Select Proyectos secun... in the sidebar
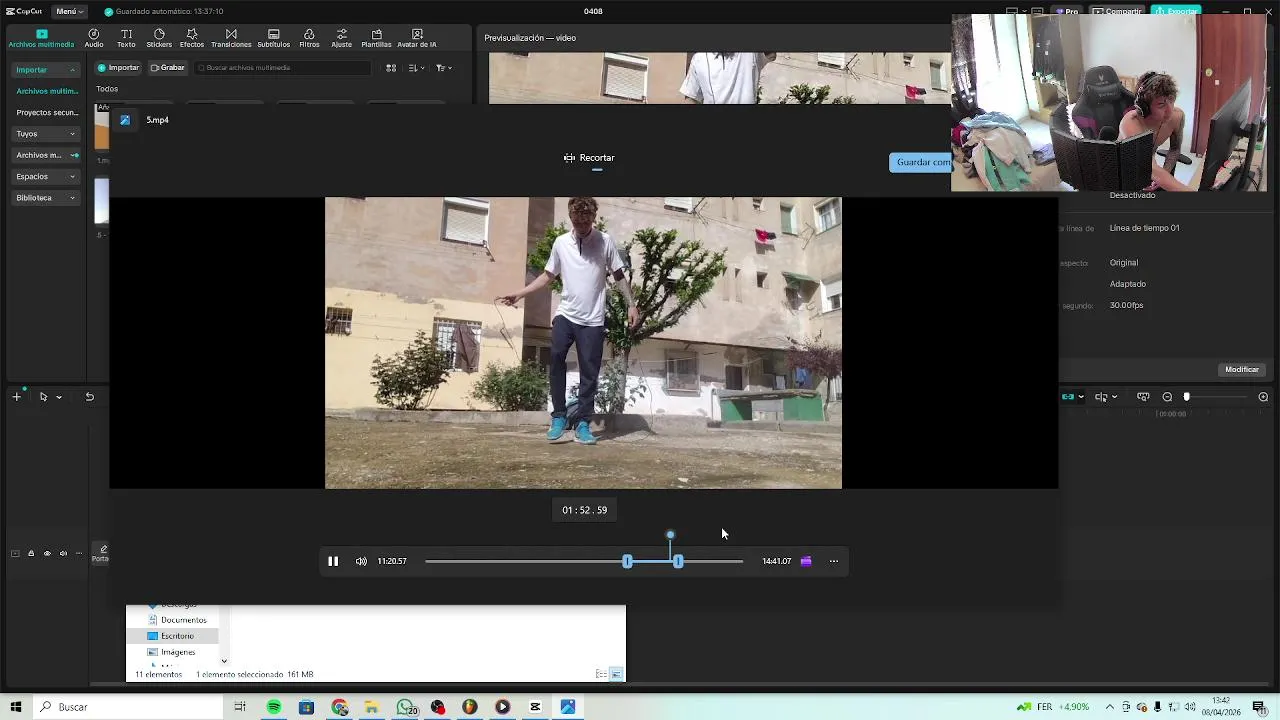Screen dimensions: 1280x720 (x=47, y=112)
